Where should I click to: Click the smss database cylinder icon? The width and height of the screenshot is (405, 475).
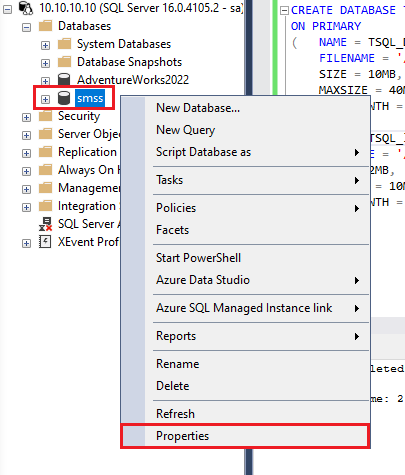point(64,98)
